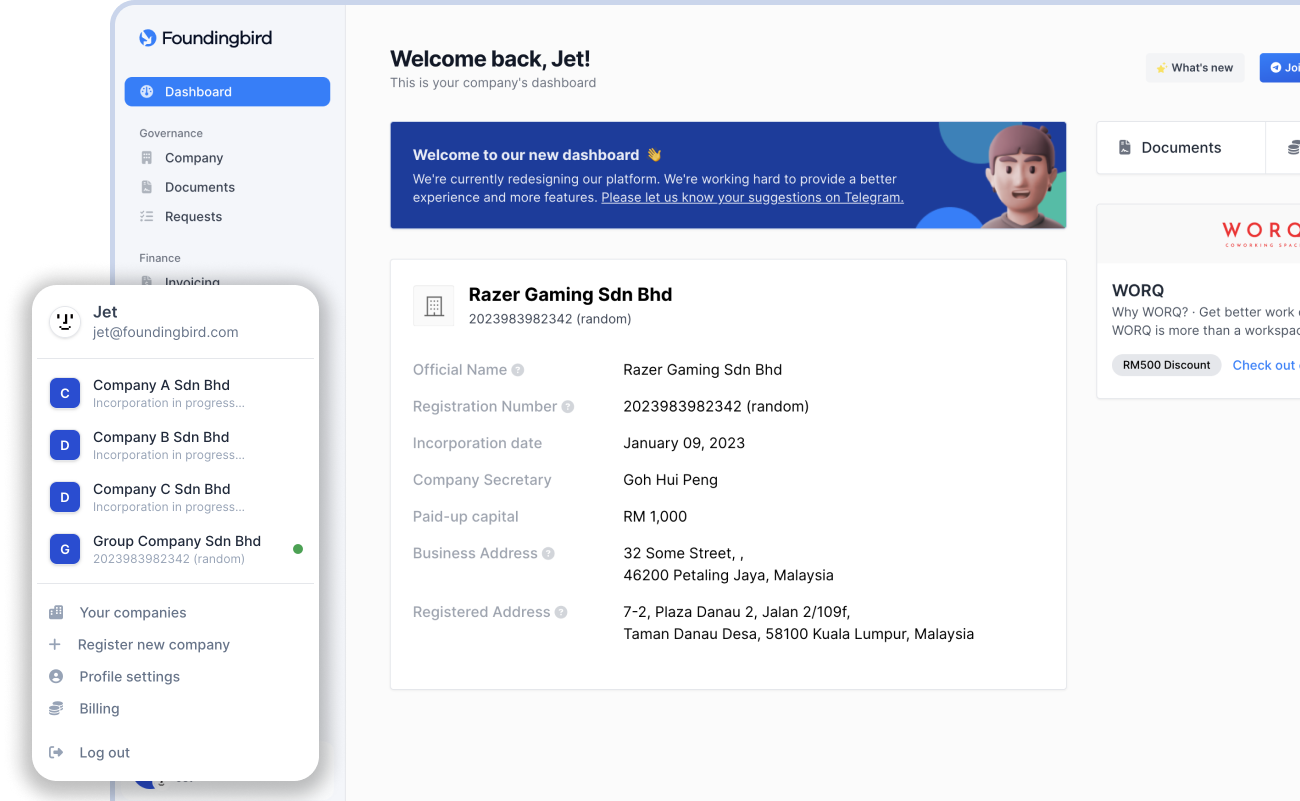Open the Dashboard sidebar item

click(227, 92)
